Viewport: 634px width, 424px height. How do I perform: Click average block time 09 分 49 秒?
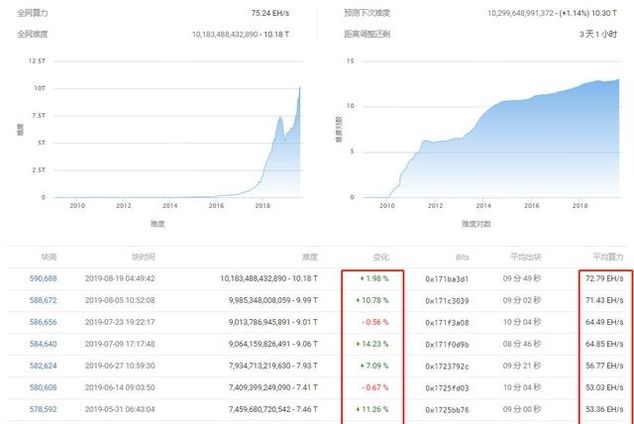tap(522, 278)
